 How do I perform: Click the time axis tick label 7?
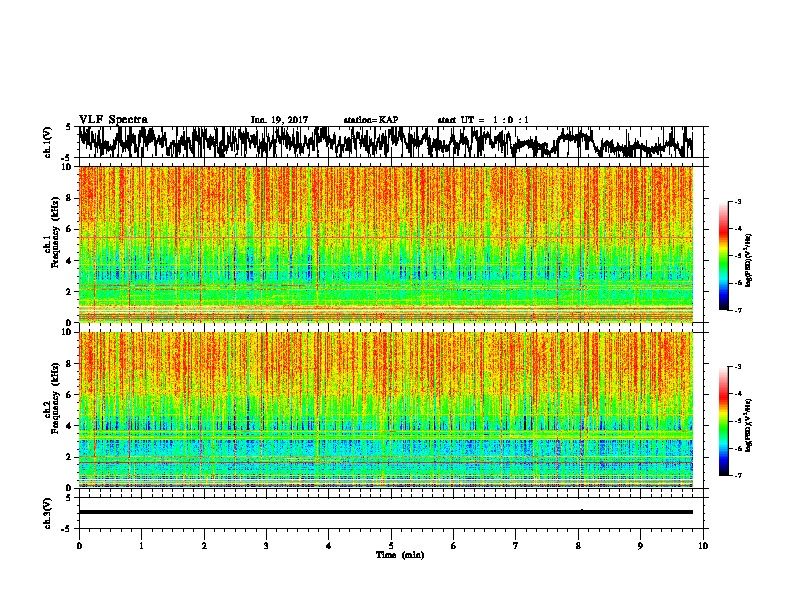point(516,546)
